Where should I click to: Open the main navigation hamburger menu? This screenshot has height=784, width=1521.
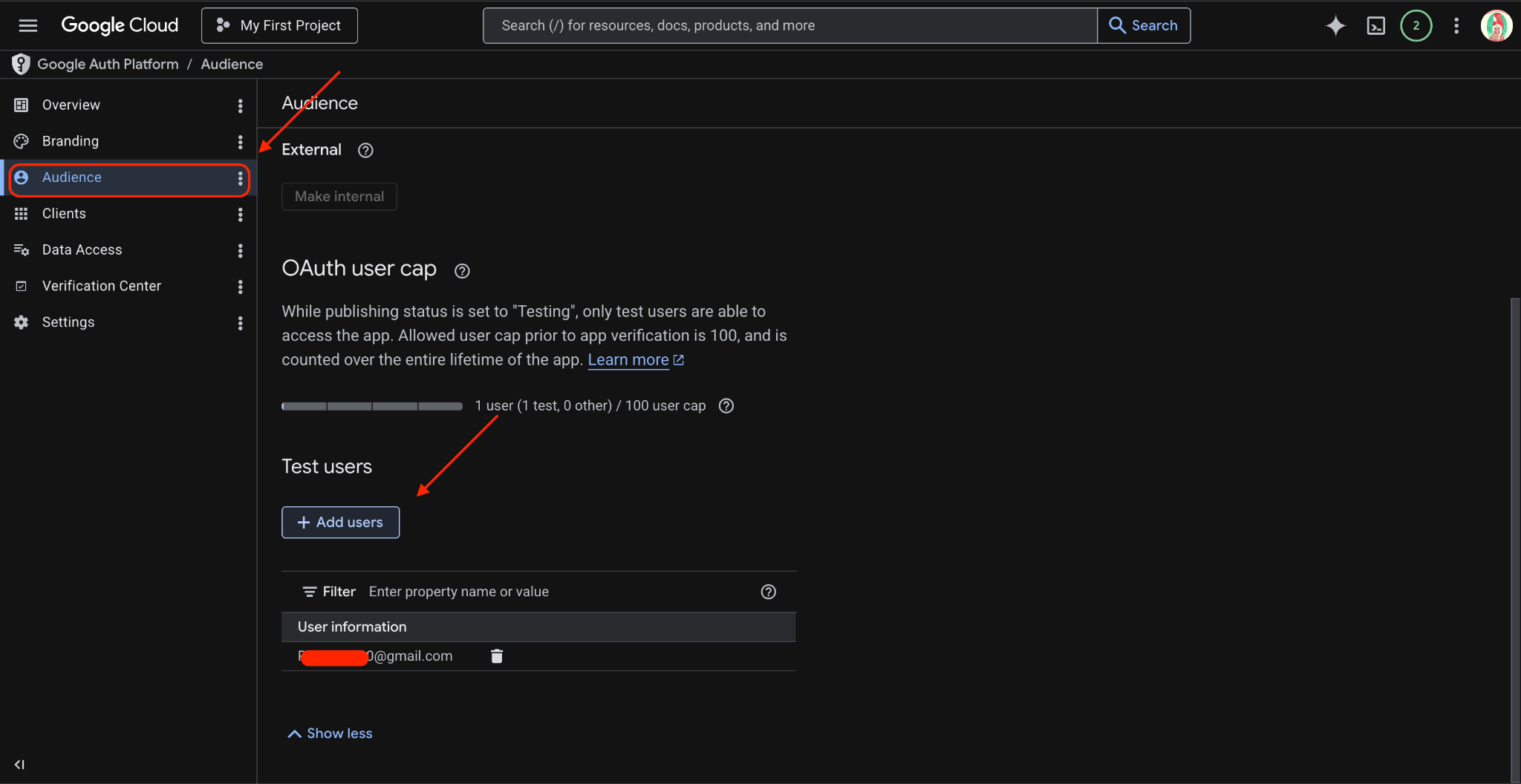(28, 25)
